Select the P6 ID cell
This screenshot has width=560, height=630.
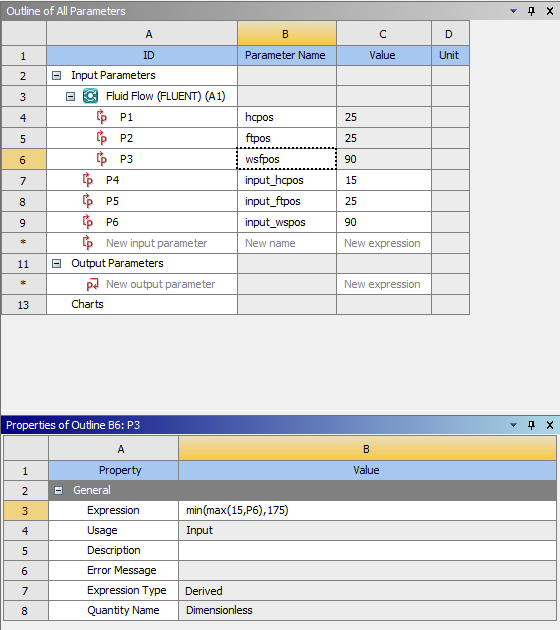(x=142, y=222)
